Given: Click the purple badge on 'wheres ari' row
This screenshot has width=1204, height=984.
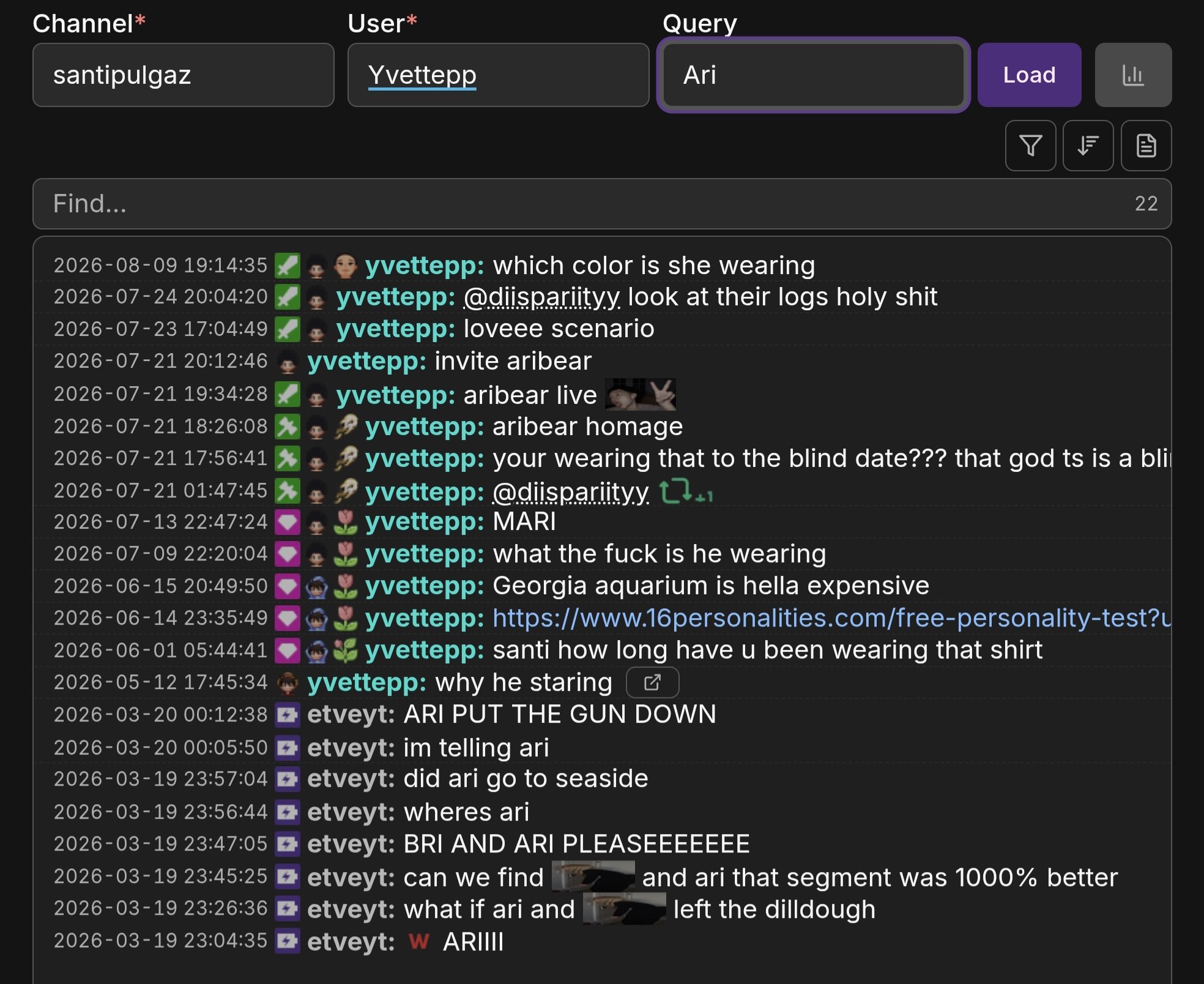Looking at the screenshot, I should pyautogui.click(x=287, y=812).
